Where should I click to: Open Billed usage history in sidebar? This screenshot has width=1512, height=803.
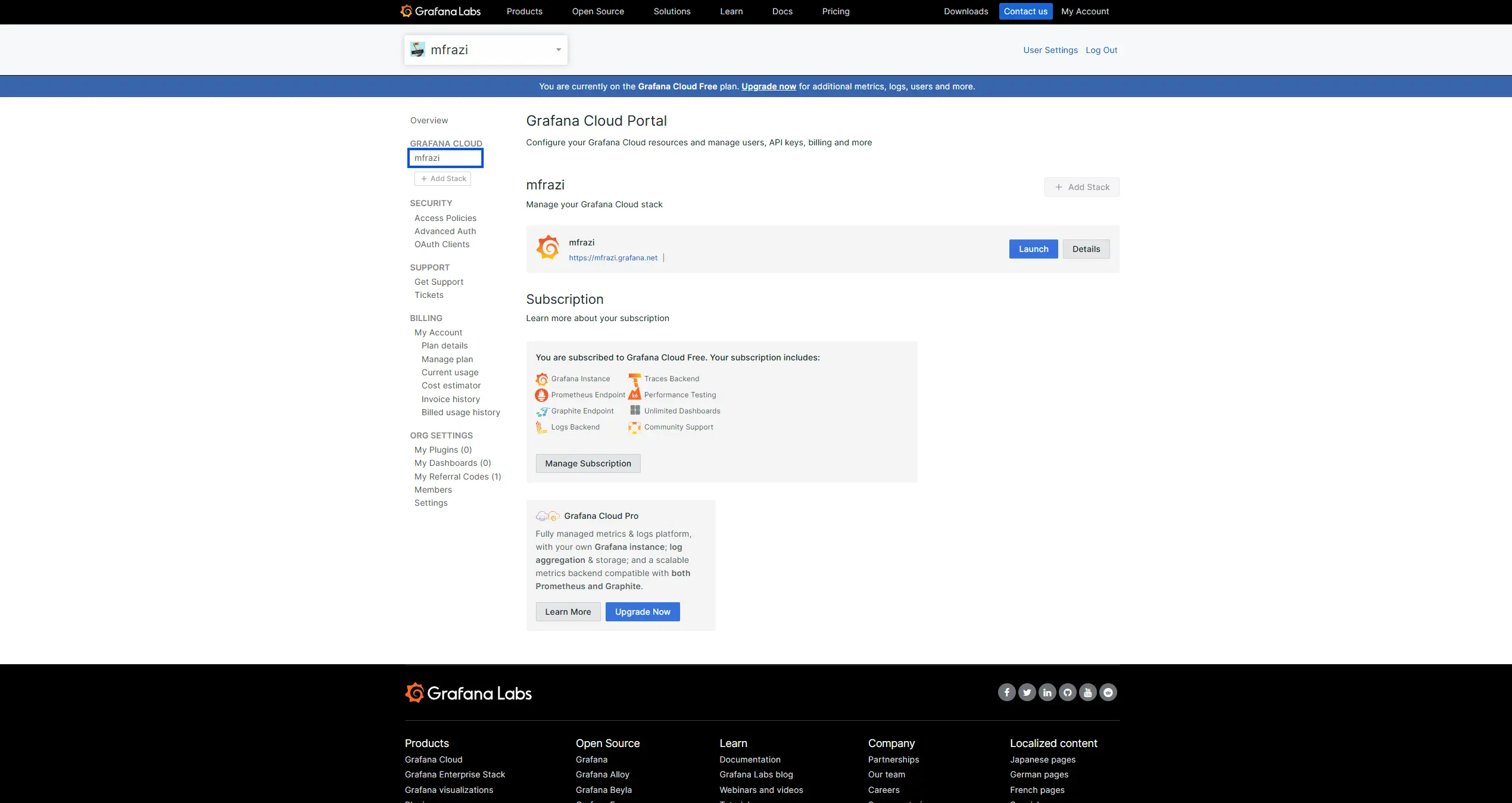pyautogui.click(x=460, y=412)
